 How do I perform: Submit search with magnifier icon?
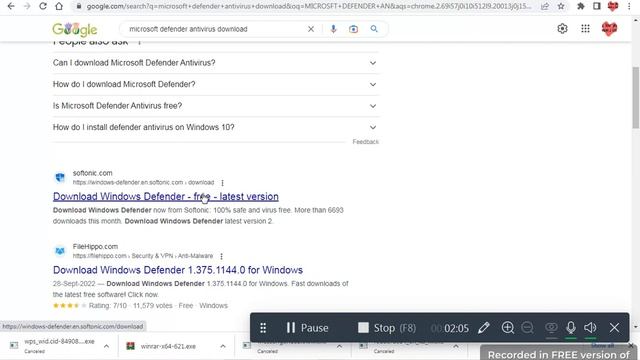coord(374,29)
